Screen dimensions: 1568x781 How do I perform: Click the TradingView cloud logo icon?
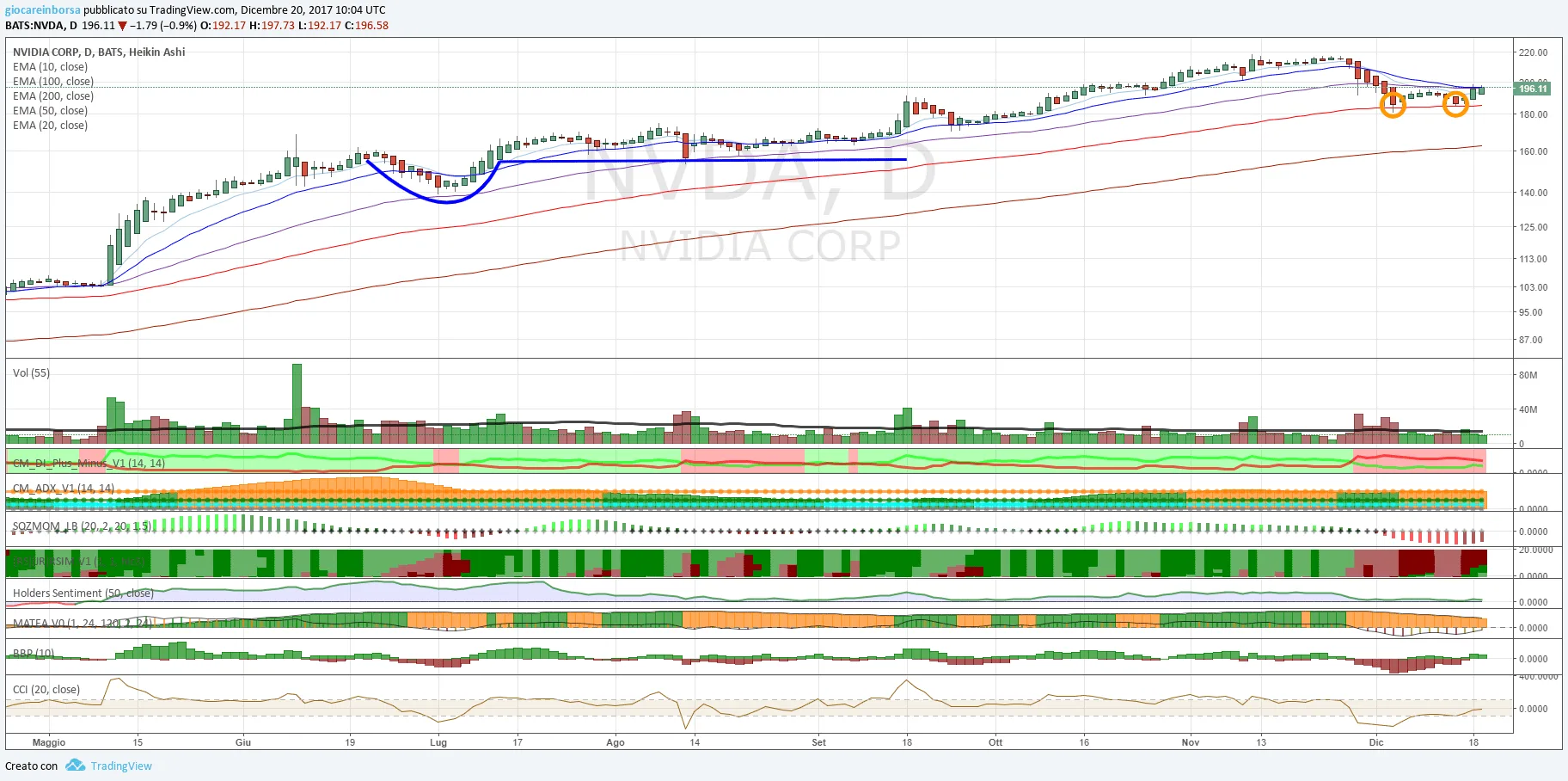(x=75, y=766)
